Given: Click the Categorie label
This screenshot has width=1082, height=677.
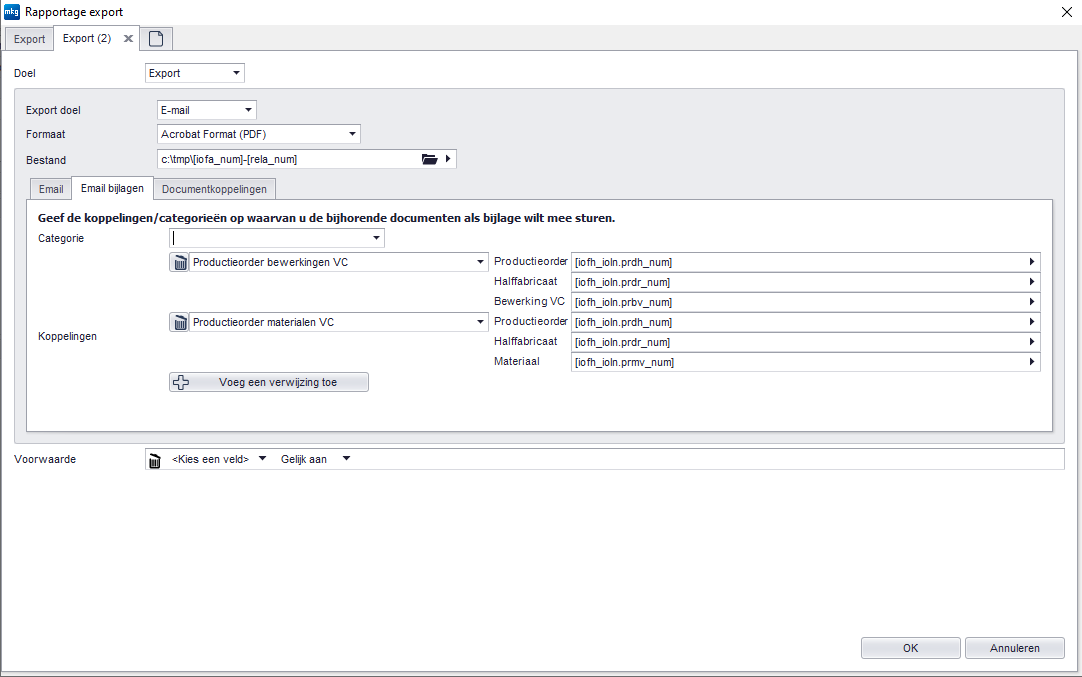Looking at the screenshot, I should point(61,239).
